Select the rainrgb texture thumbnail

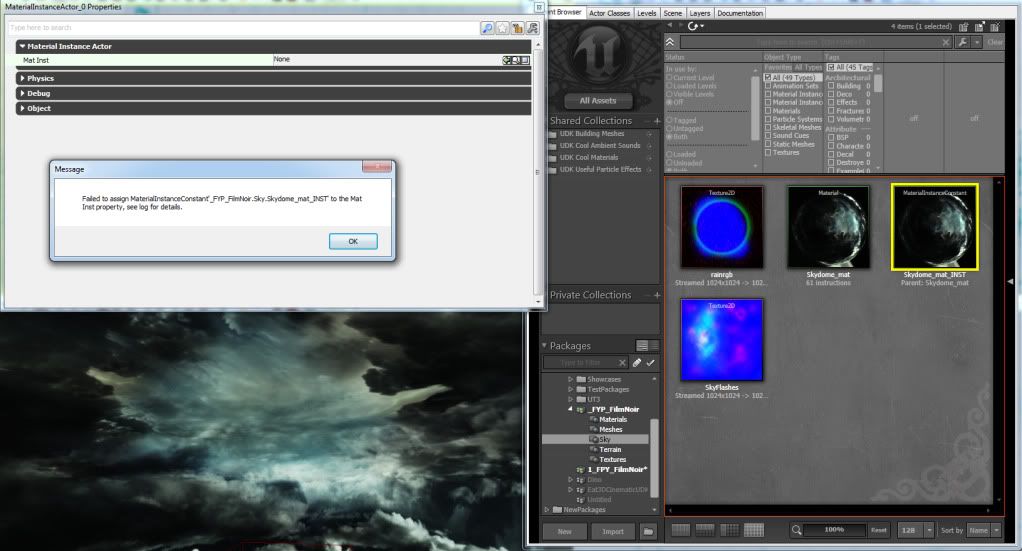[722, 227]
